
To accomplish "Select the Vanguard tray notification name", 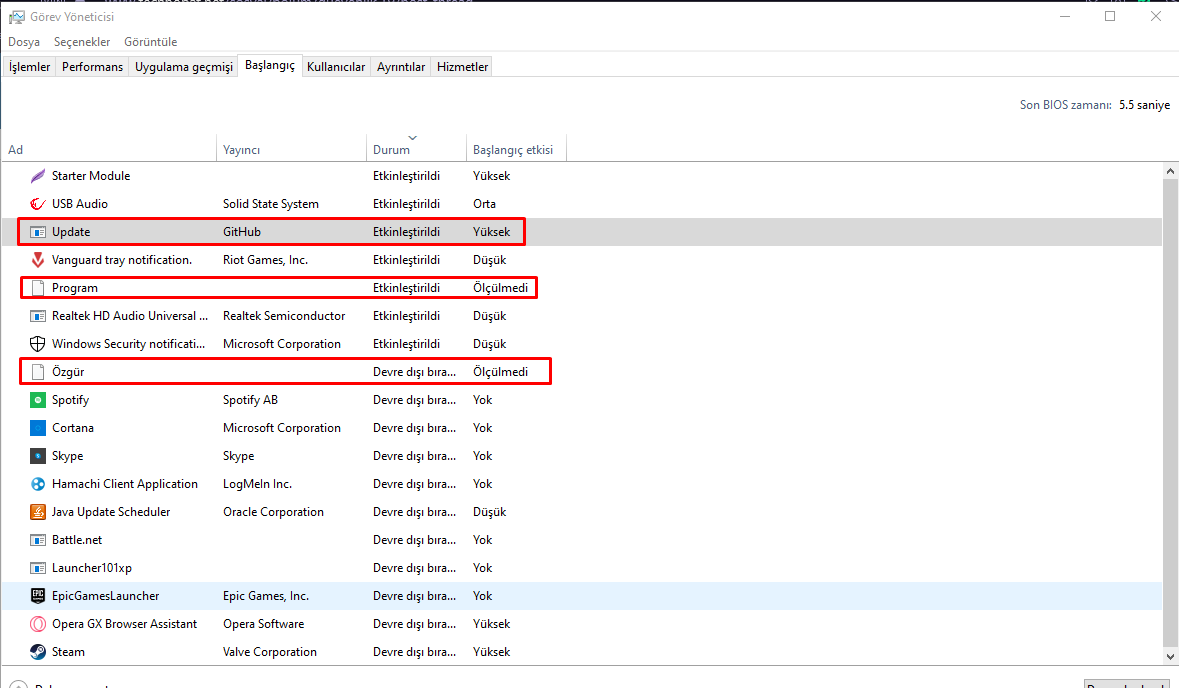I will [x=122, y=260].
